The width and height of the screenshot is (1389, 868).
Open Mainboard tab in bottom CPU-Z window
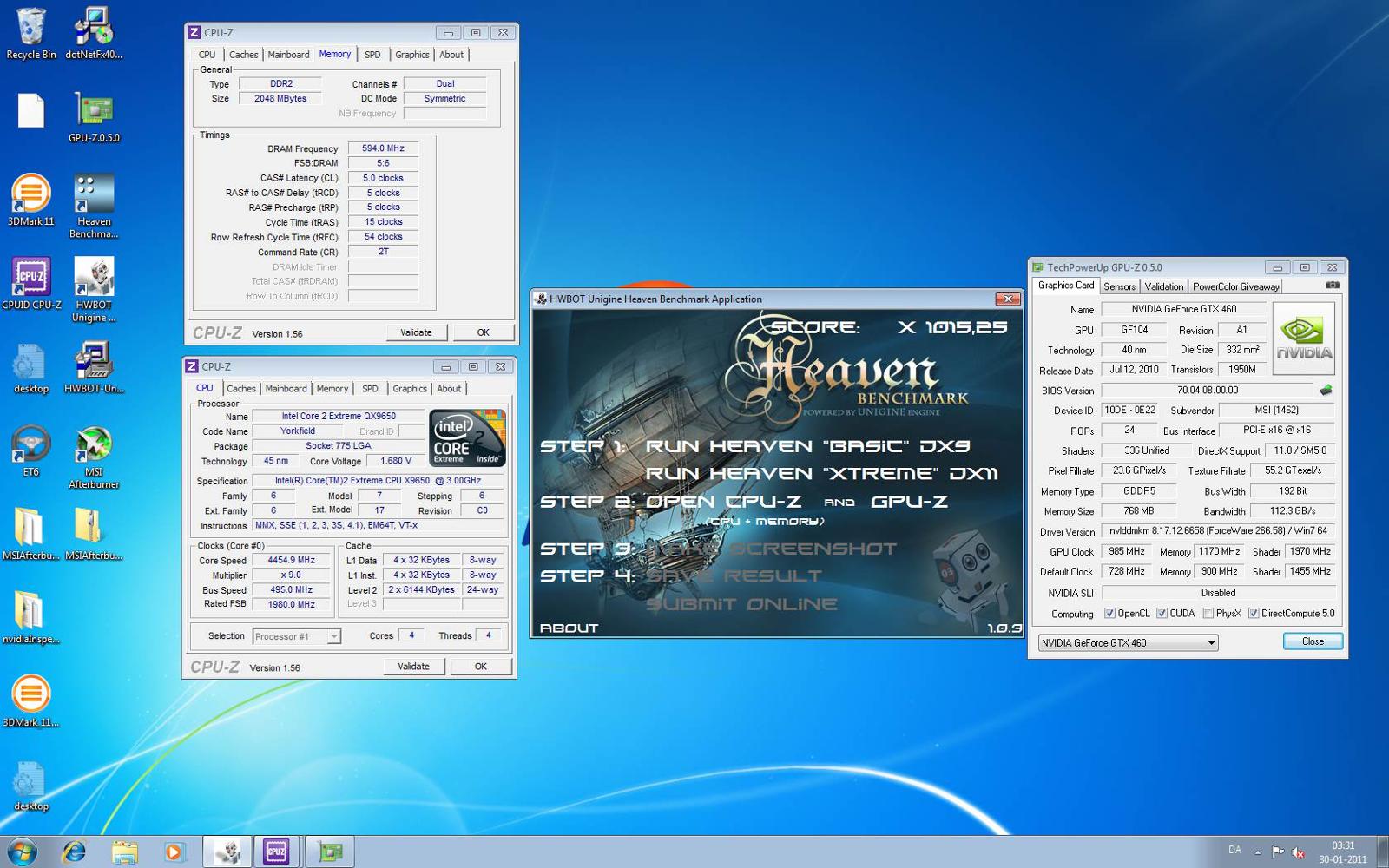click(286, 389)
